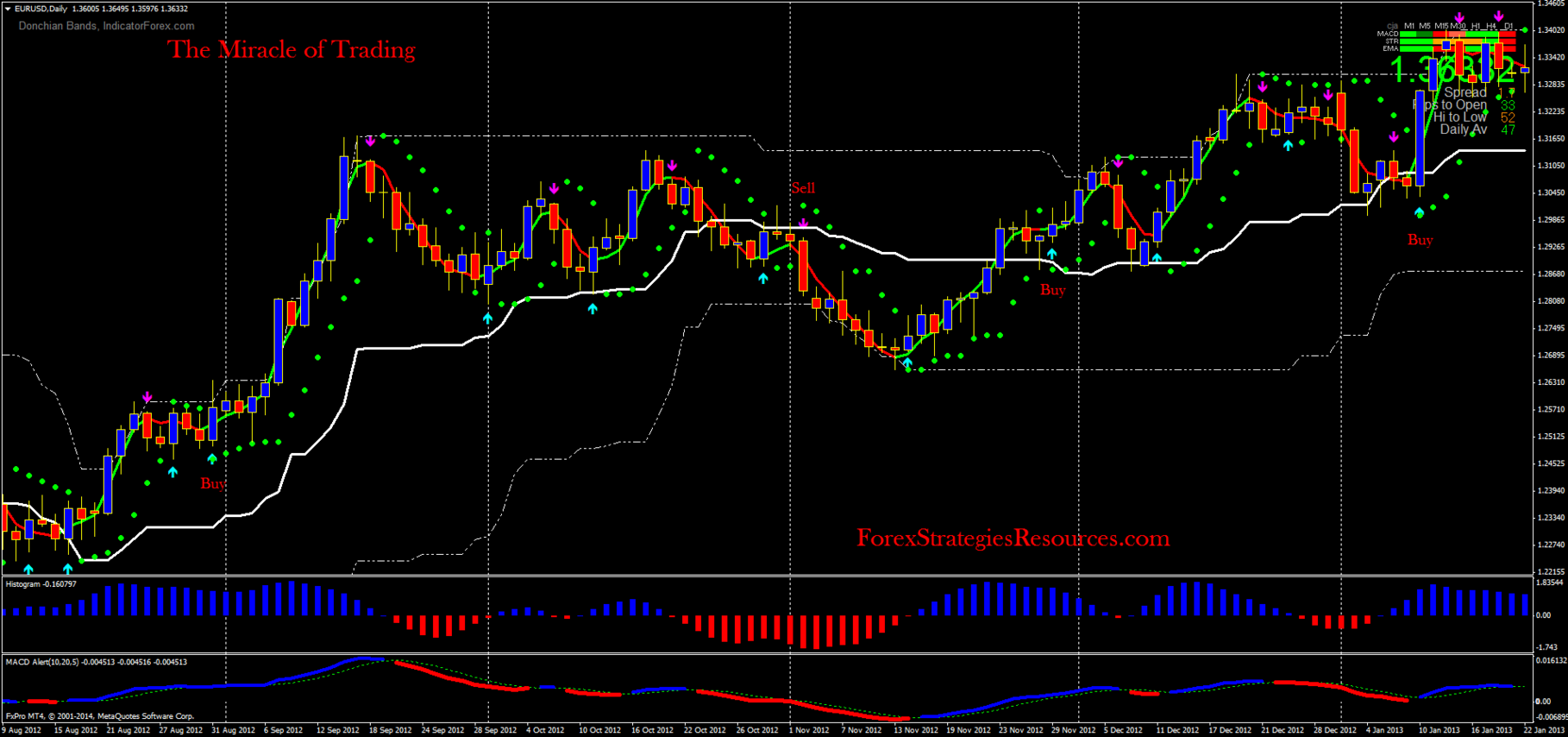This screenshot has width=1568, height=737.
Task: Click the 1.28080 price axis label
Action: [1552, 301]
